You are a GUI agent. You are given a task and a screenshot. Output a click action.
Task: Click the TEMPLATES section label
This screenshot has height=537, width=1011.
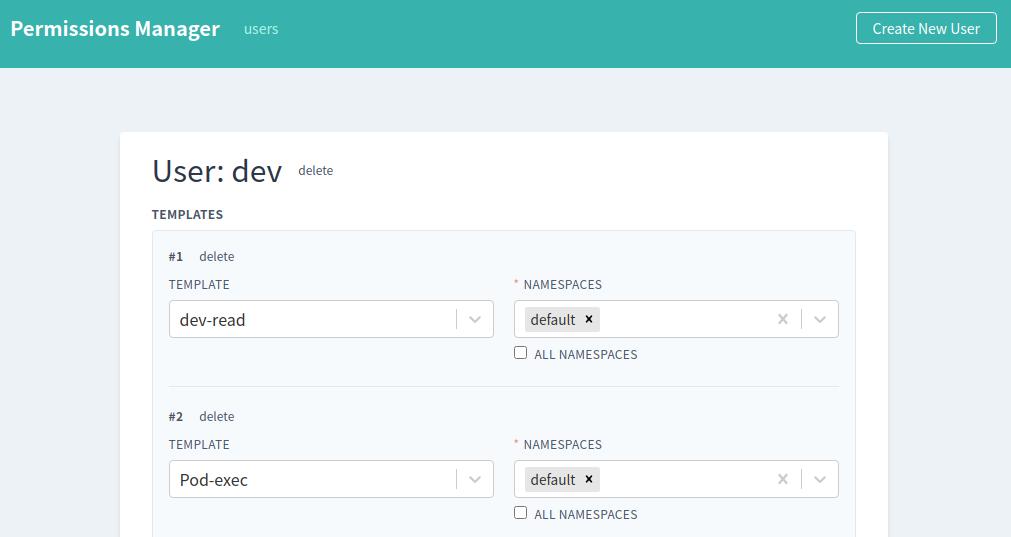tap(188, 215)
